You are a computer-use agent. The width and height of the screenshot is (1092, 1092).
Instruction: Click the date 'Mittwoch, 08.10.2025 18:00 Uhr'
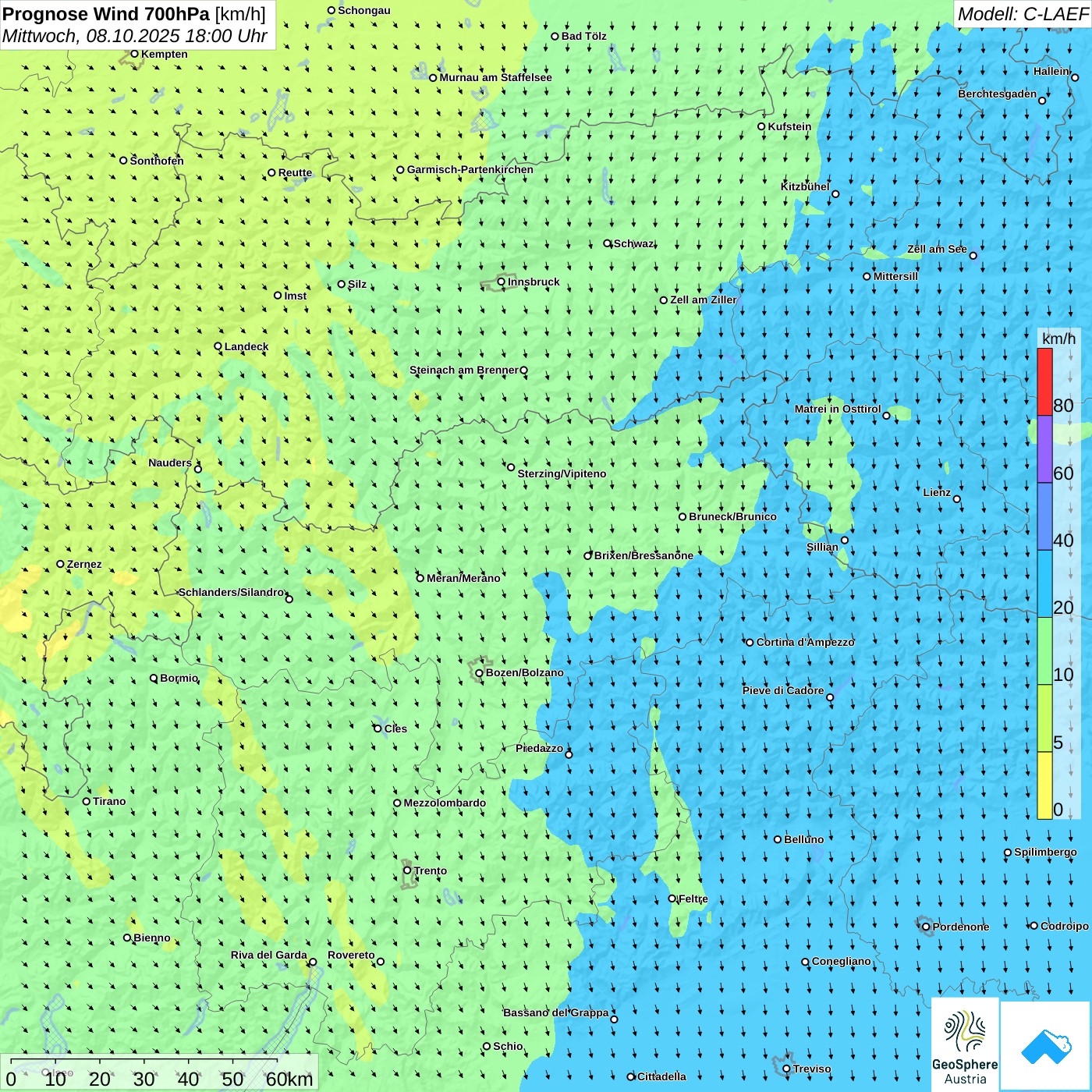tap(135, 36)
